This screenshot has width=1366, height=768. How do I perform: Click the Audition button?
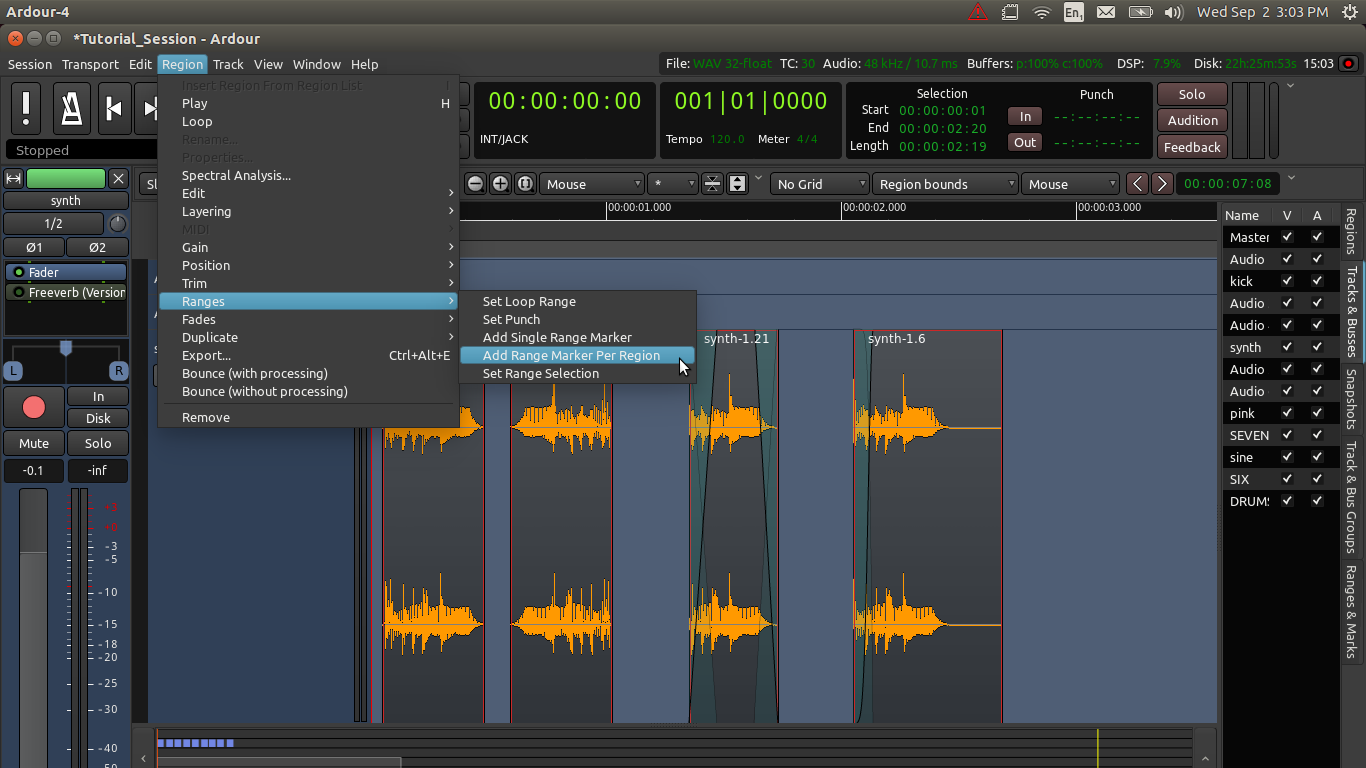coord(1193,120)
